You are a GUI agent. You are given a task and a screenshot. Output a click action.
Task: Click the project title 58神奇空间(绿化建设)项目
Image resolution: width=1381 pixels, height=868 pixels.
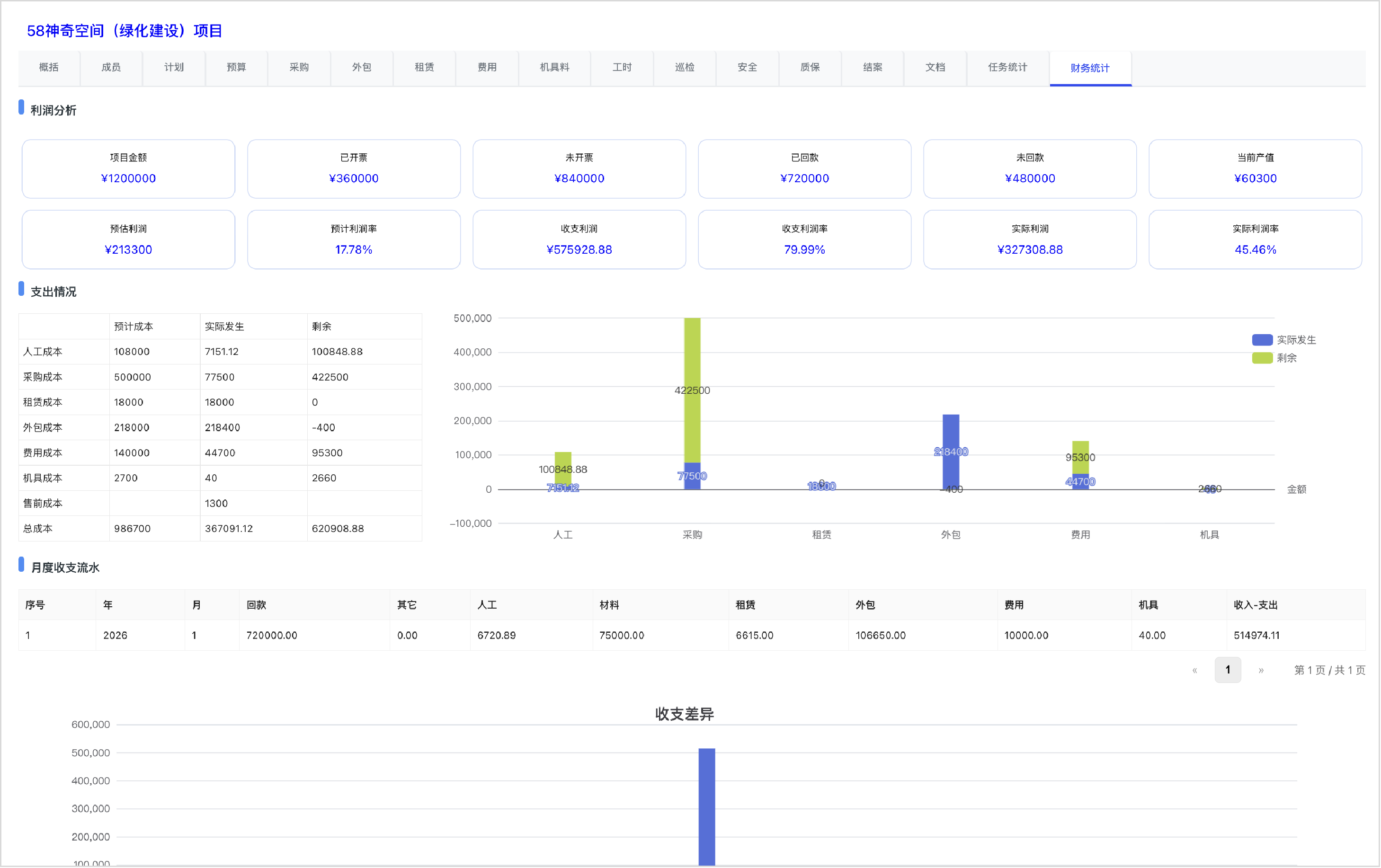[x=125, y=31]
